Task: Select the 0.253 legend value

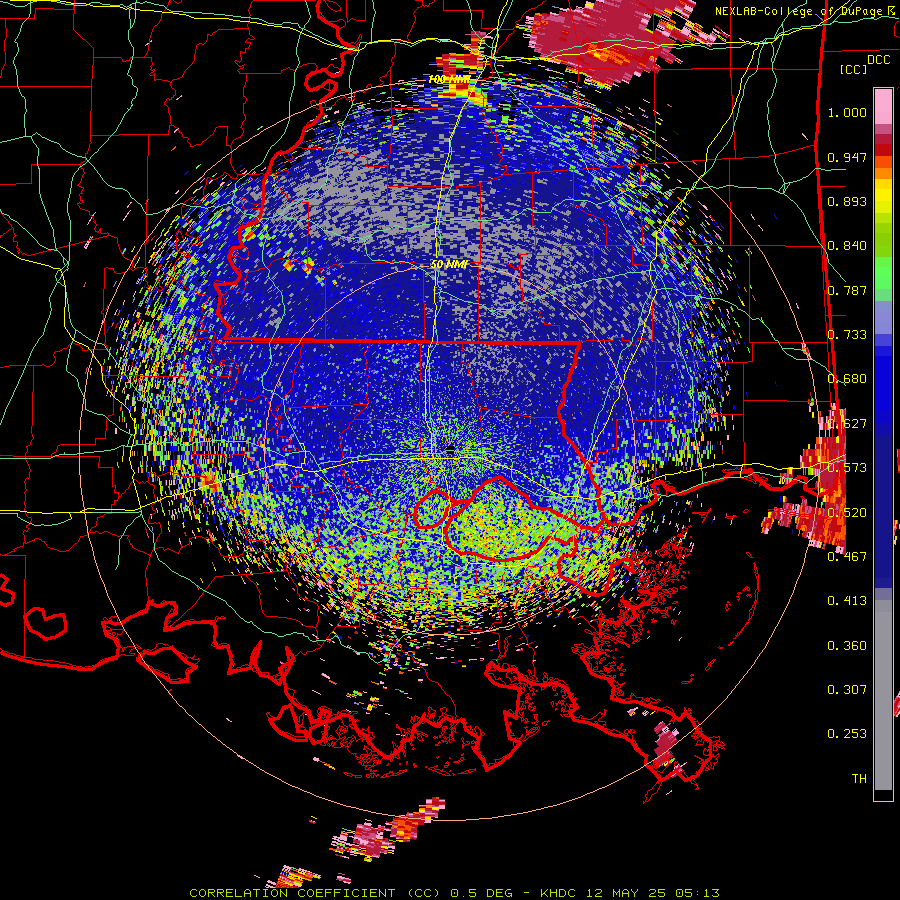Action: (x=847, y=734)
